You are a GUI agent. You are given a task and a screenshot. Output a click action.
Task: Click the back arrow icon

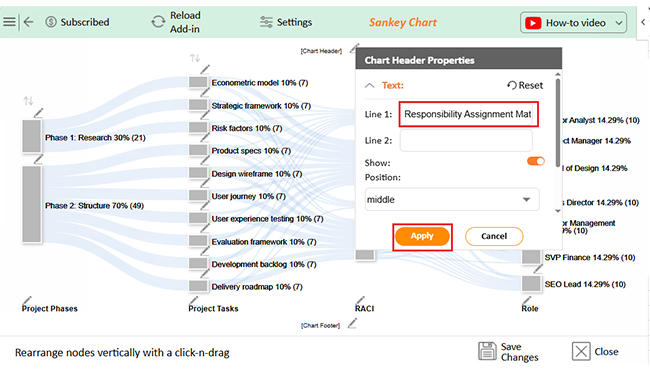28,22
